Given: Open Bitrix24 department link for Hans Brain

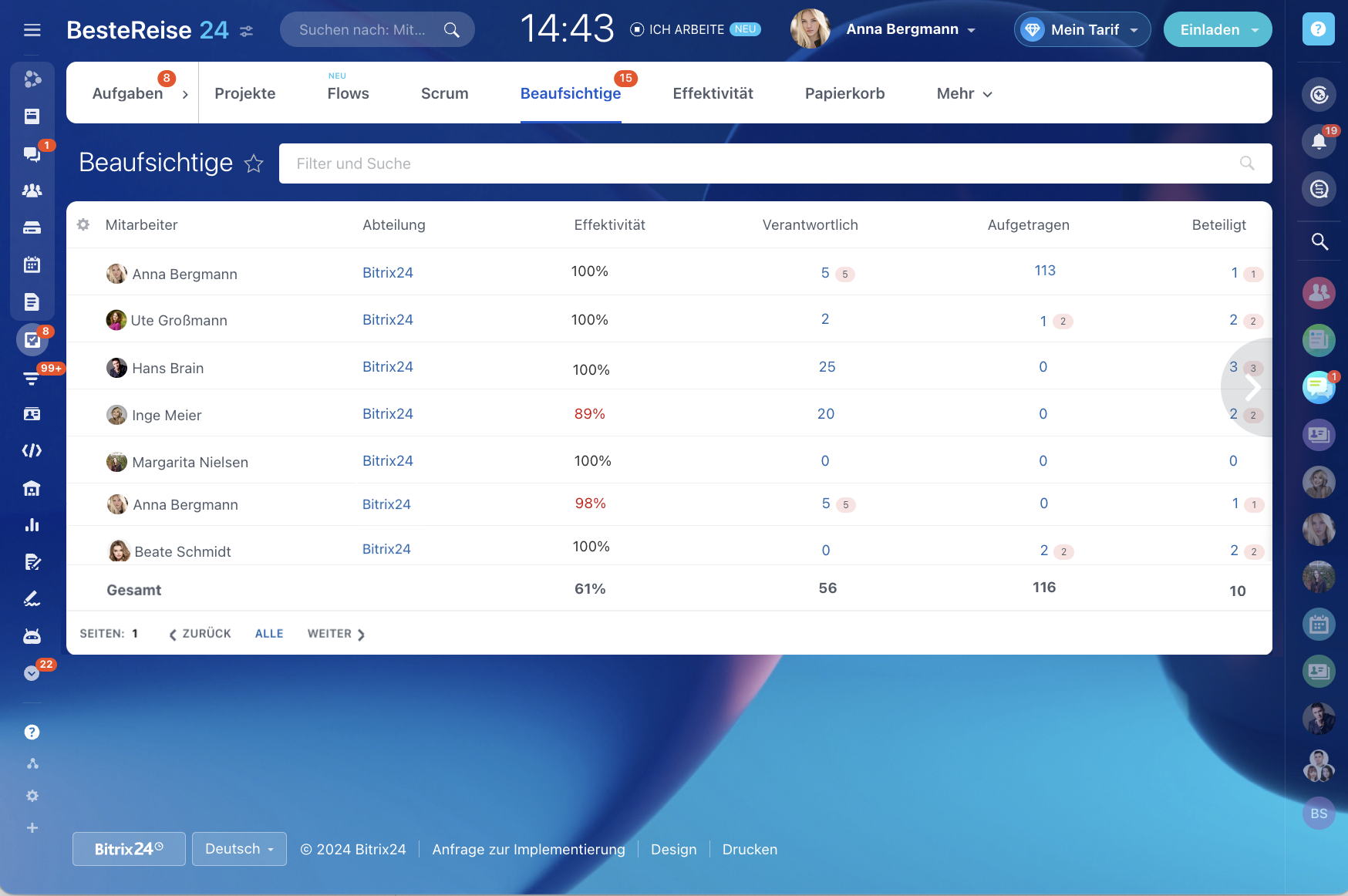Looking at the screenshot, I should (388, 367).
